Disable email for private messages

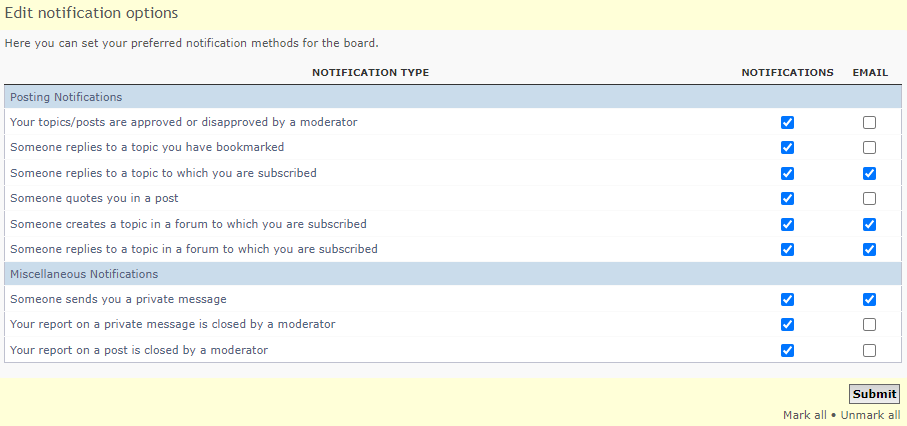(869, 299)
